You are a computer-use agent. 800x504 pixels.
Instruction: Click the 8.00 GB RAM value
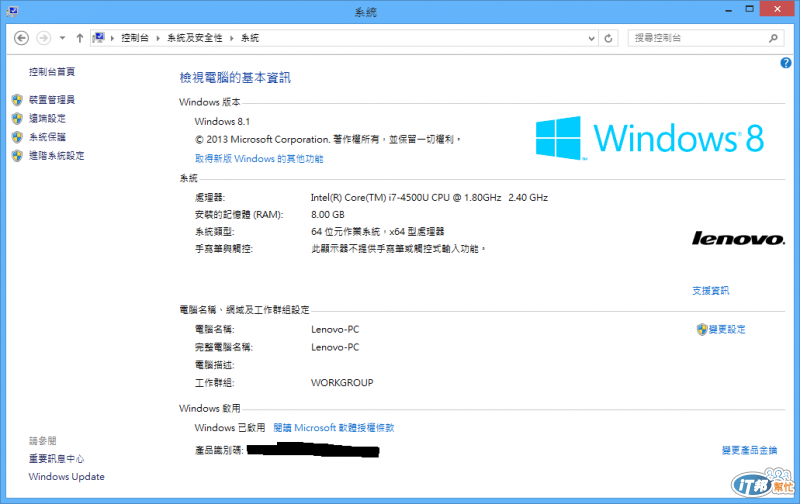click(328, 215)
